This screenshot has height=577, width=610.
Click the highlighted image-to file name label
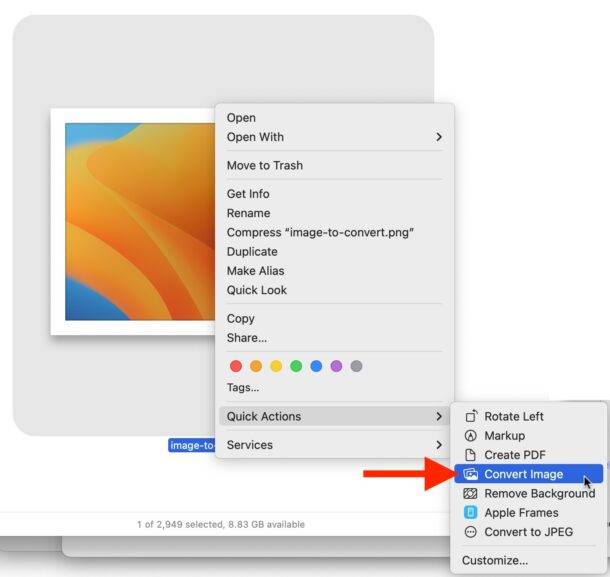click(192, 445)
